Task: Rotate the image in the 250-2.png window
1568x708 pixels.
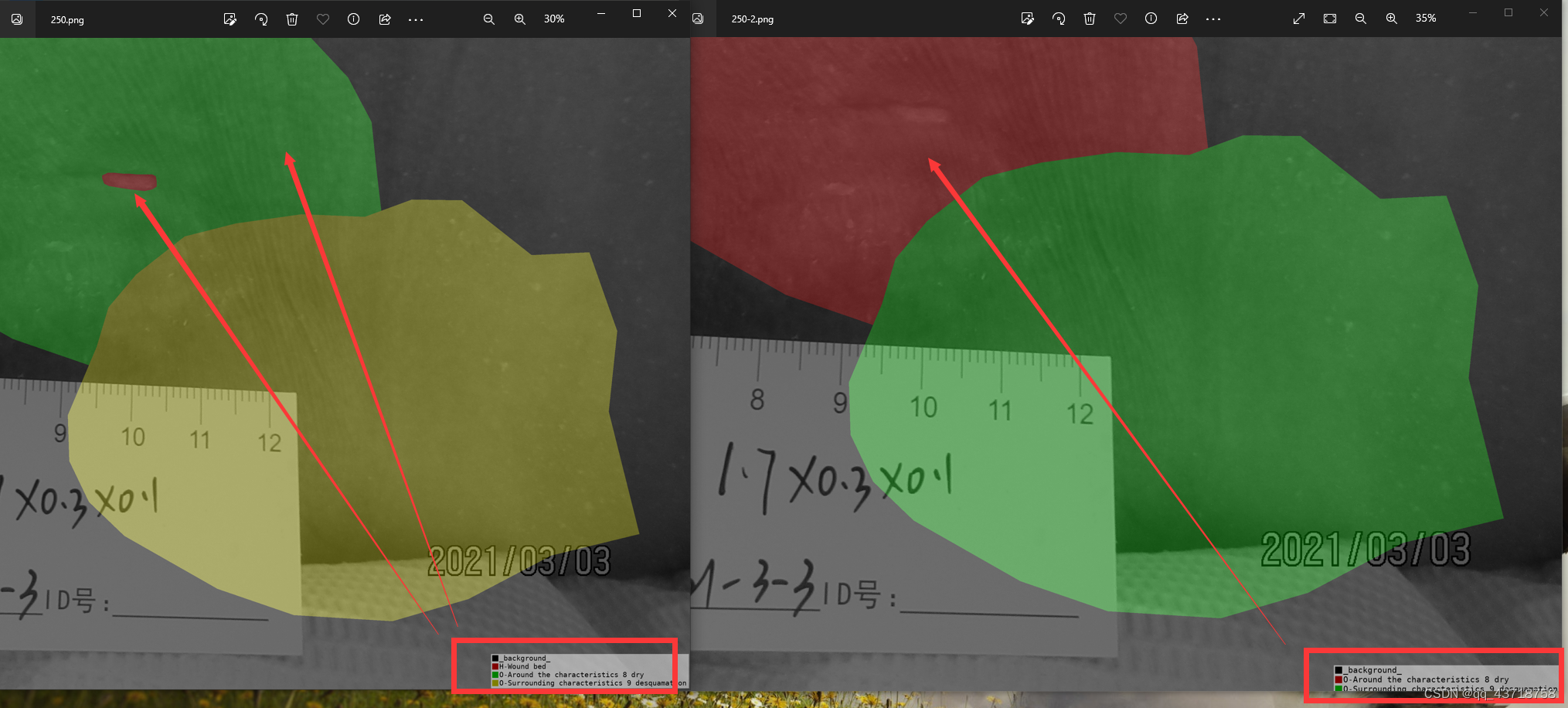Action: pyautogui.click(x=1059, y=19)
